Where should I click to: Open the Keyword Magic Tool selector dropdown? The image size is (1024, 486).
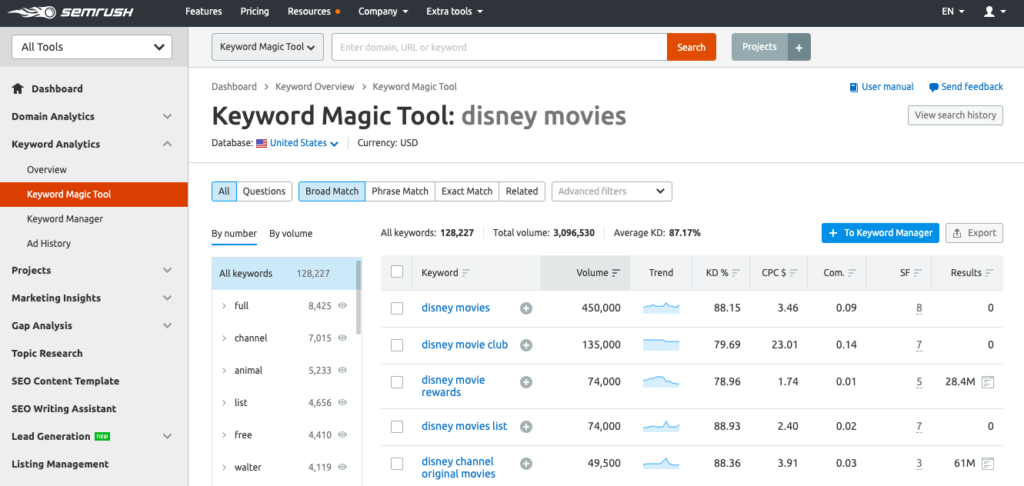(267, 47)
